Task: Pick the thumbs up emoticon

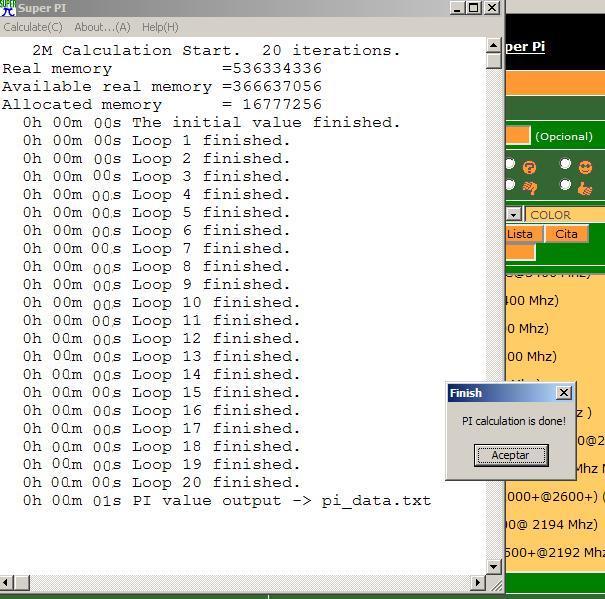Action: coord(585,187)
